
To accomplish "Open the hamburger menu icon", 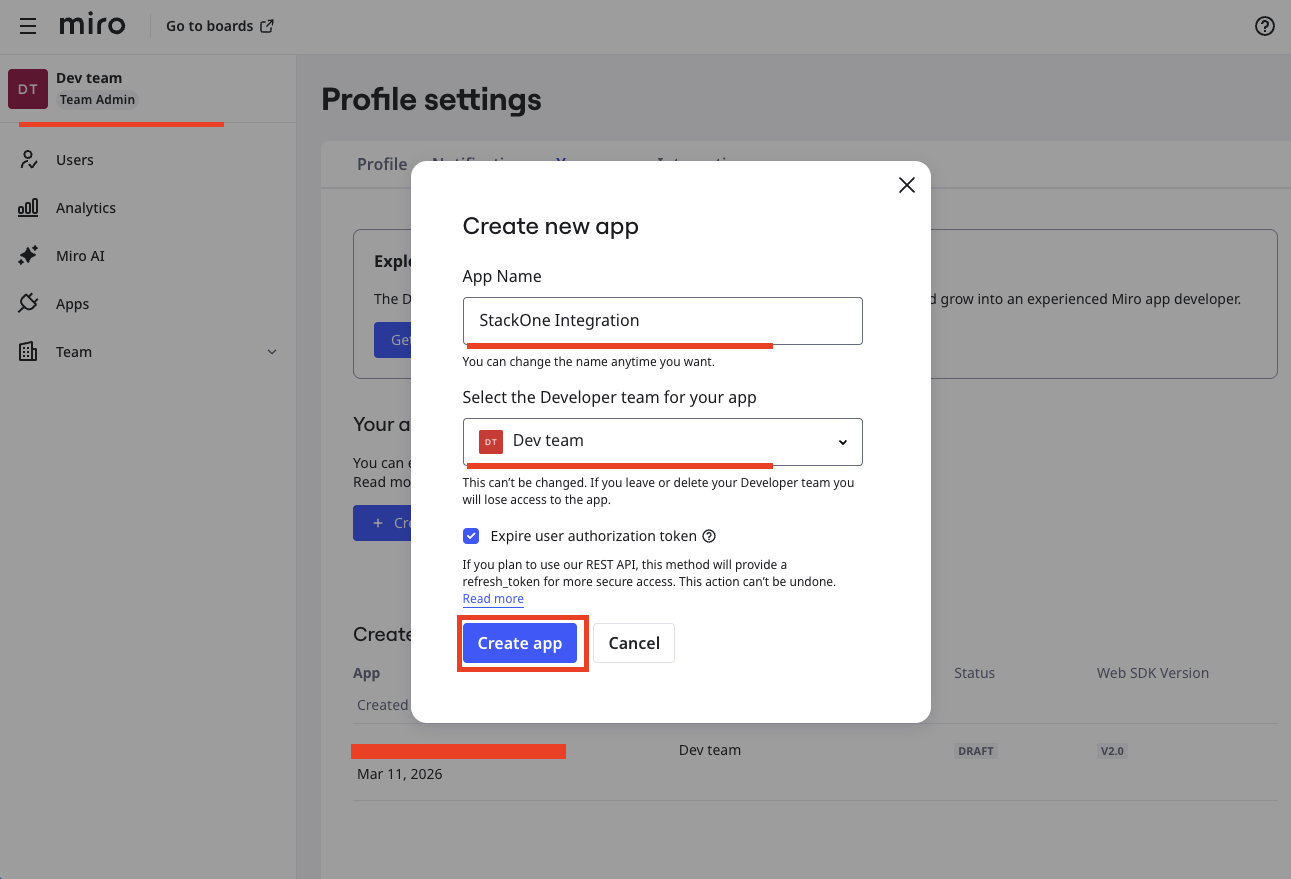I will [x=28, y=26].
